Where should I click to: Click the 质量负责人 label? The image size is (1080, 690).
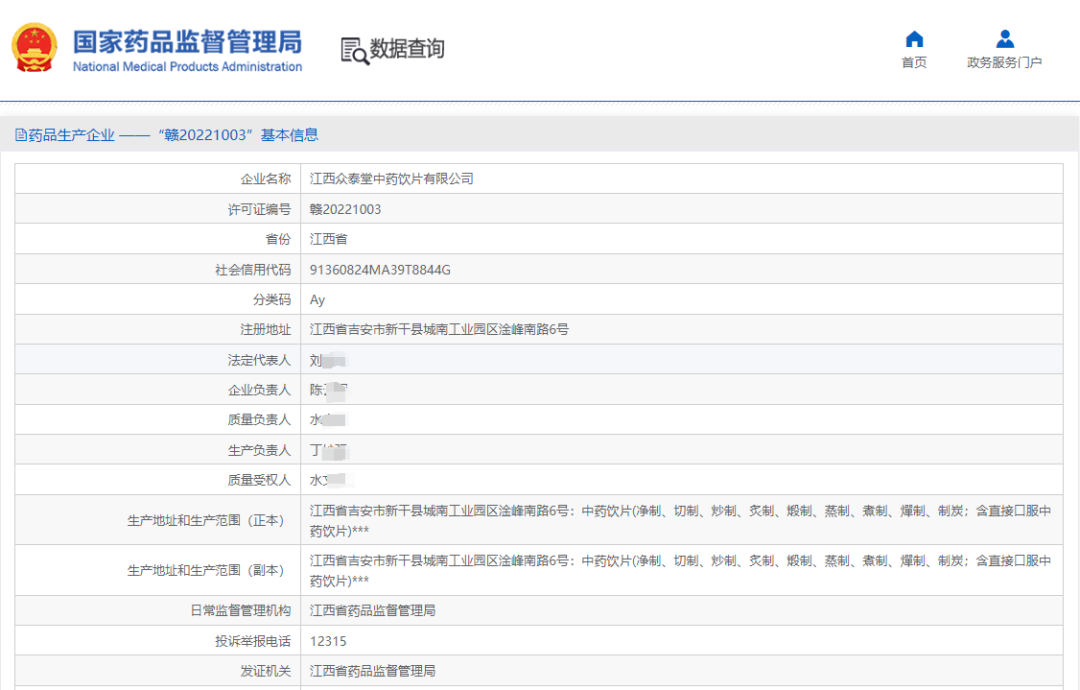click(x=259, y=419)
